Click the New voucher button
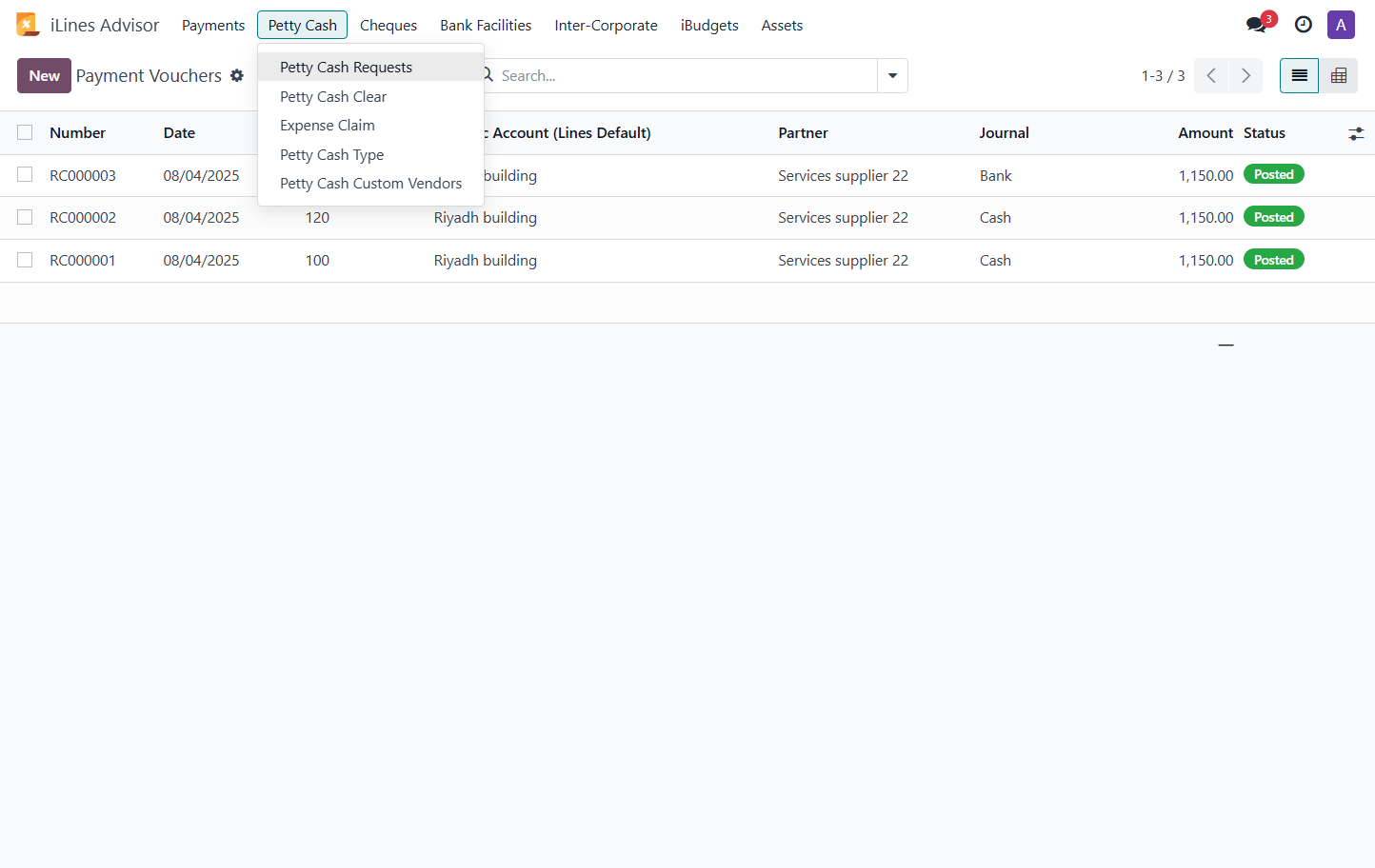This screenshot has height=868, width=1375. pyautogui.click(x=44, y=75)
